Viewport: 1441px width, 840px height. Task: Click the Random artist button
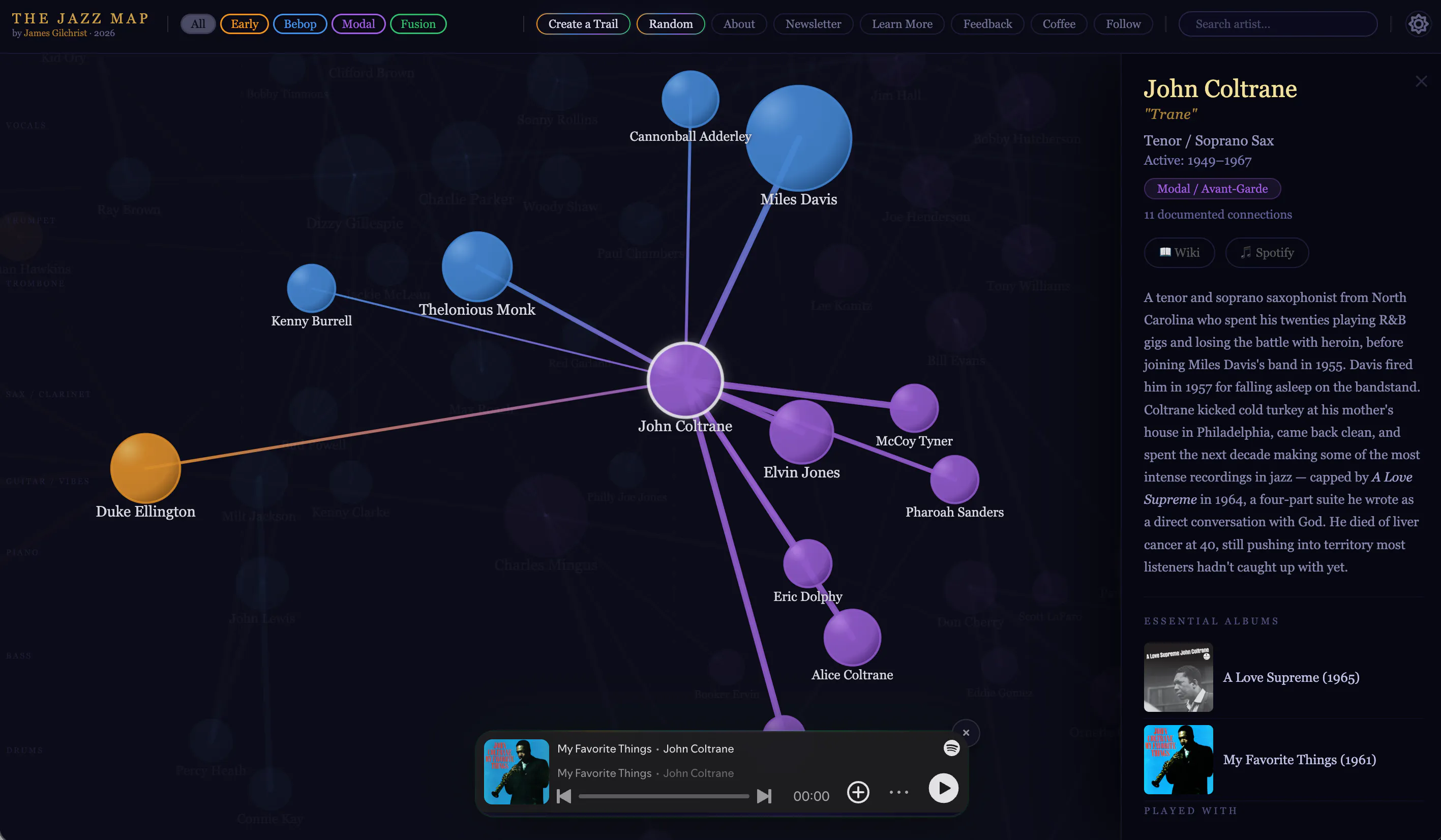(671, 24)
